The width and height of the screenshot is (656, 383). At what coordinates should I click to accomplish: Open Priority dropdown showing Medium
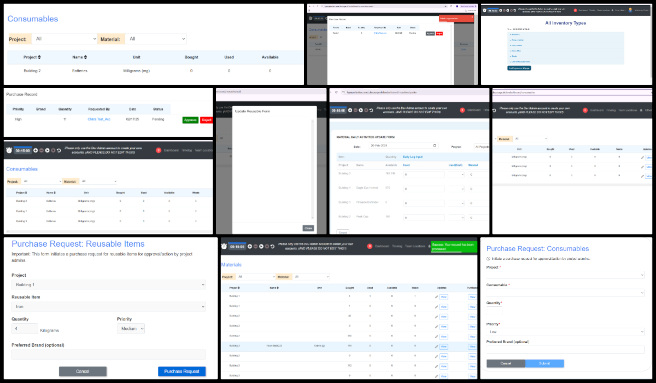pos(131,329)
